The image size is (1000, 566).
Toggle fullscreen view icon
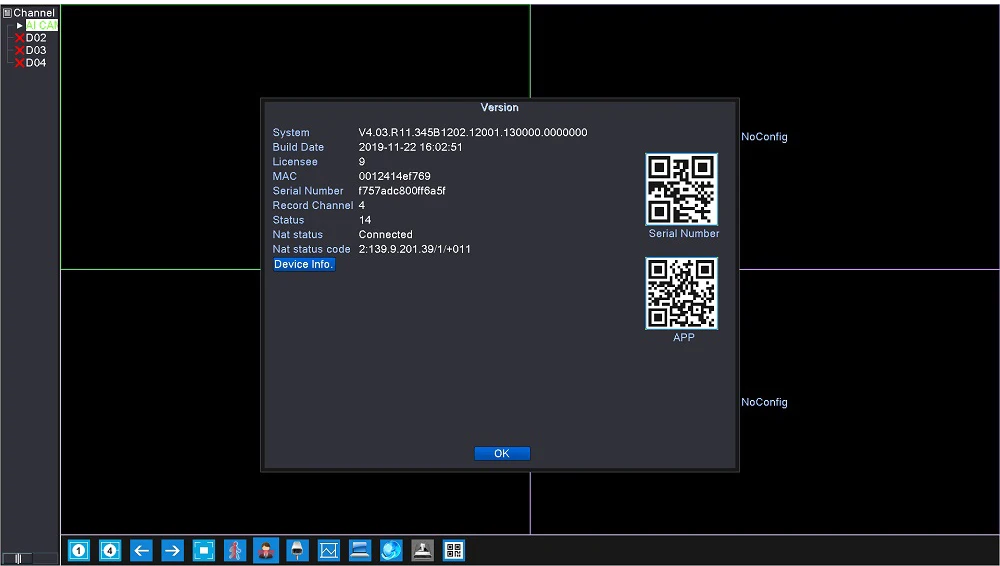(204, 550)
